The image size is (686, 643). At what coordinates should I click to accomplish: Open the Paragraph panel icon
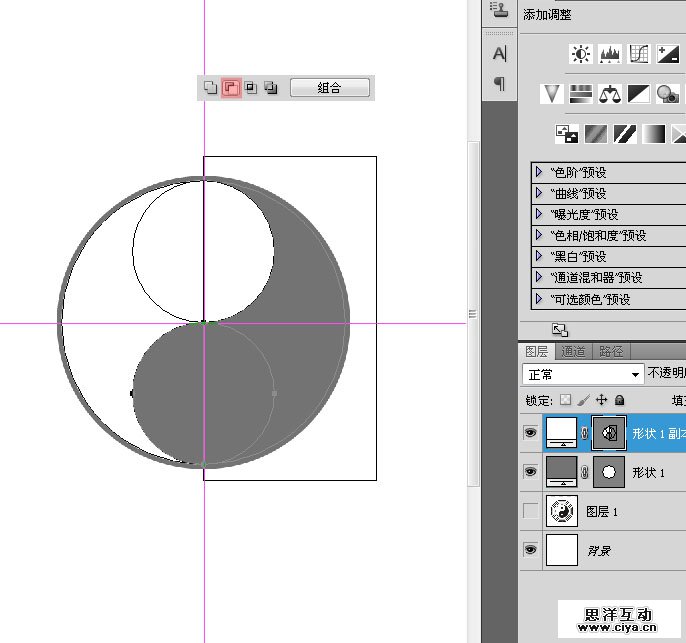coord(500,84)
